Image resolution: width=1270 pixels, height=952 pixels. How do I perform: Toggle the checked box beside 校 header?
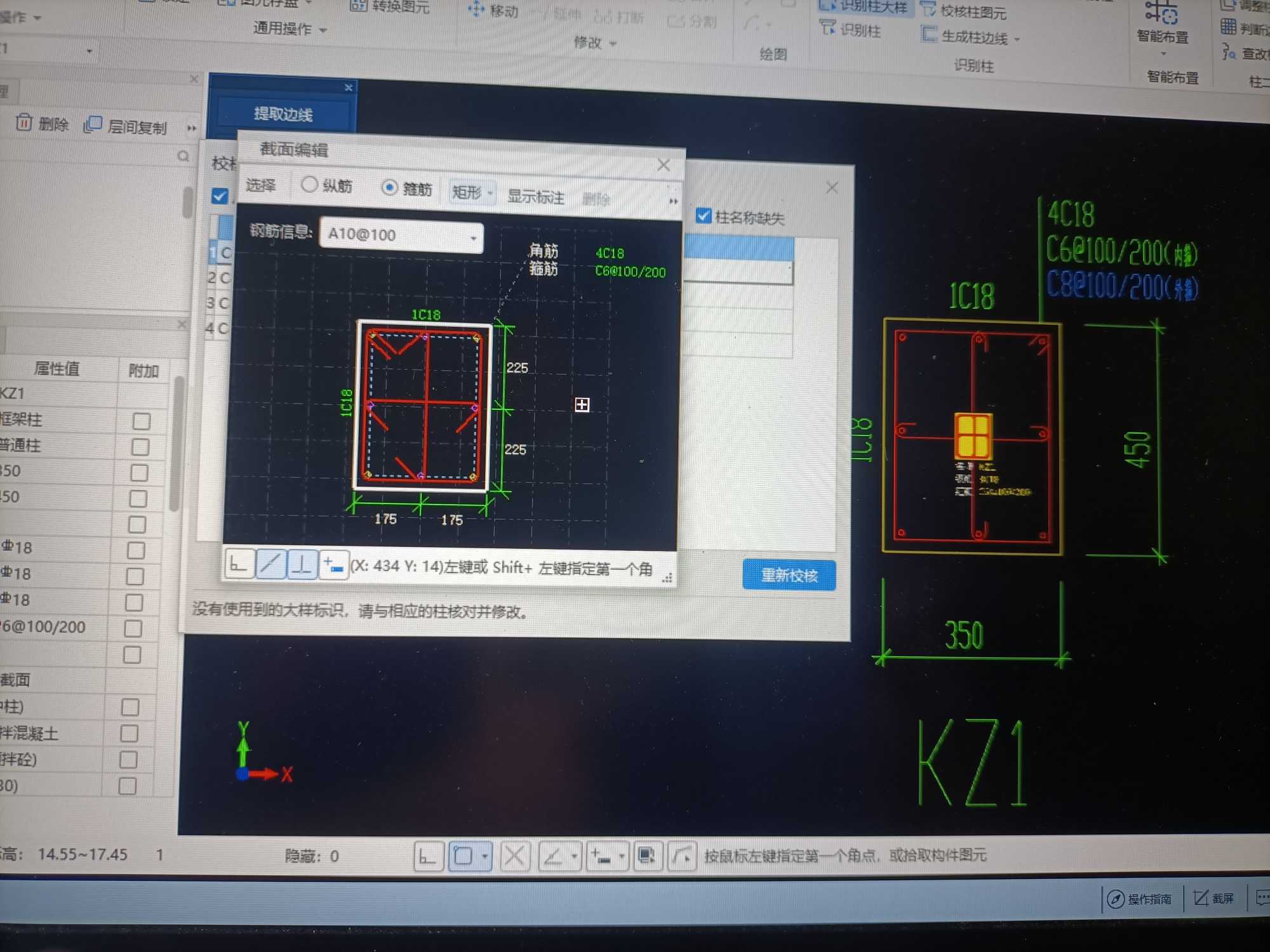[x=220, y=195]
